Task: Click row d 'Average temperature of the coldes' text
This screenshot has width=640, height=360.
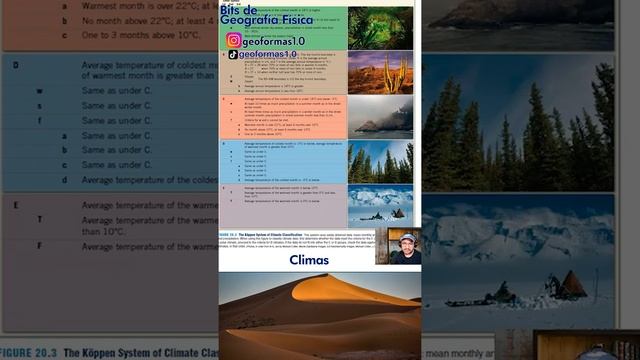Action: point(150,180)
